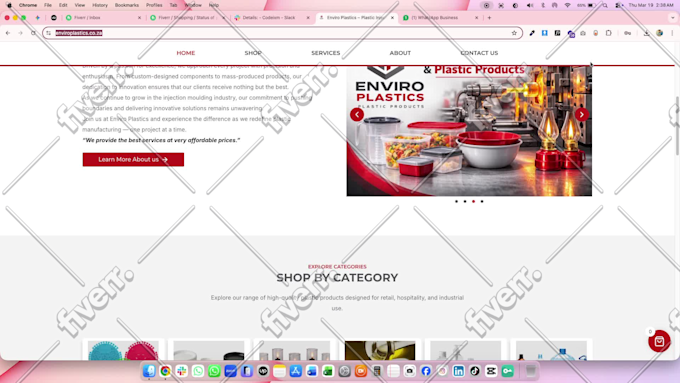Open the Chrome profile avatar

pyautogui.click(x=660, y=33)
